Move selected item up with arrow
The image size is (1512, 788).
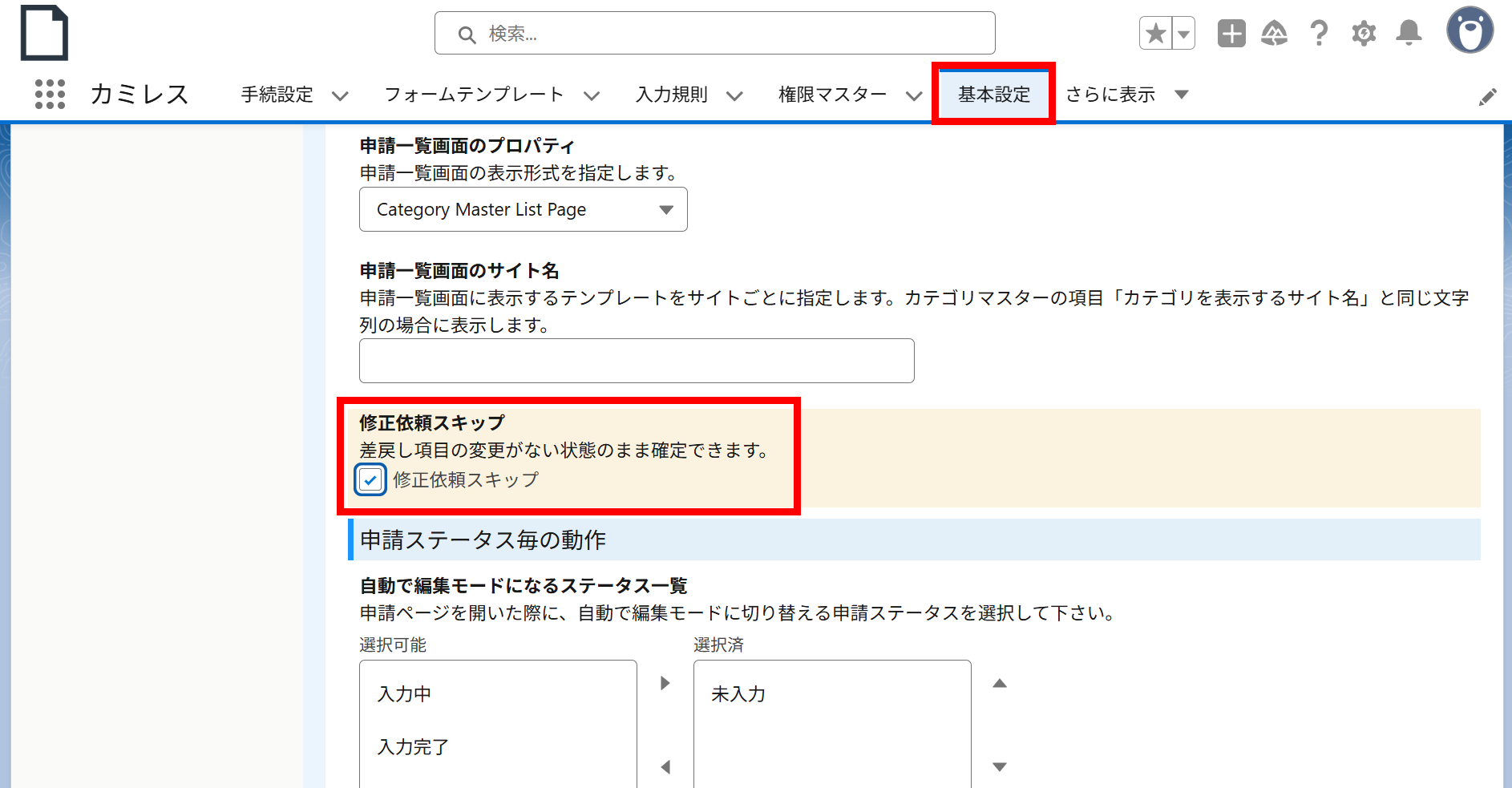999,683
